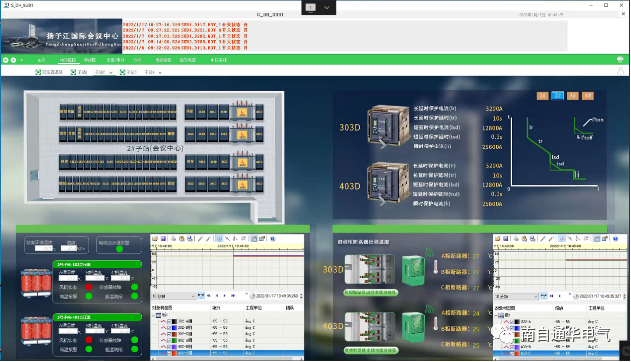Select the blue highlighted floor tab above curve
The height and width of the screenshot is (362, 631).
point(557,96)
